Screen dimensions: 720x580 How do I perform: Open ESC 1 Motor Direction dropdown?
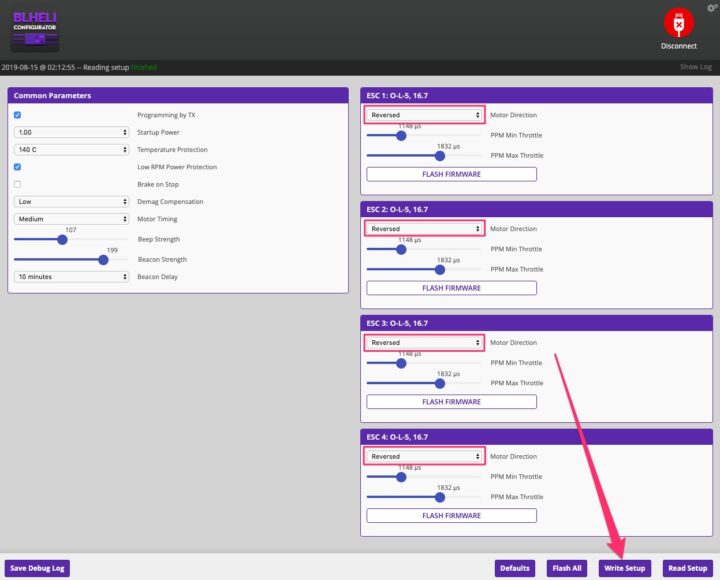(425, 115)
